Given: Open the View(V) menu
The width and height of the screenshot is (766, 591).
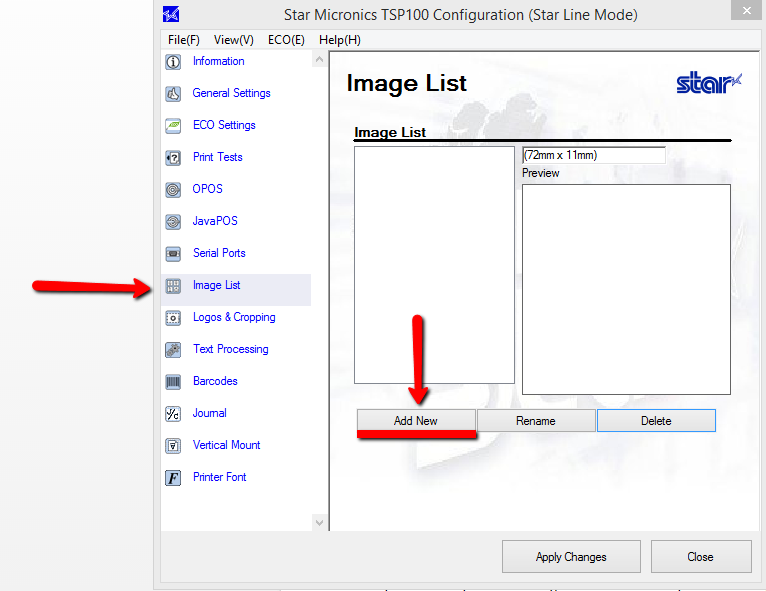Looking at the screenshot, I should [234, 40].
